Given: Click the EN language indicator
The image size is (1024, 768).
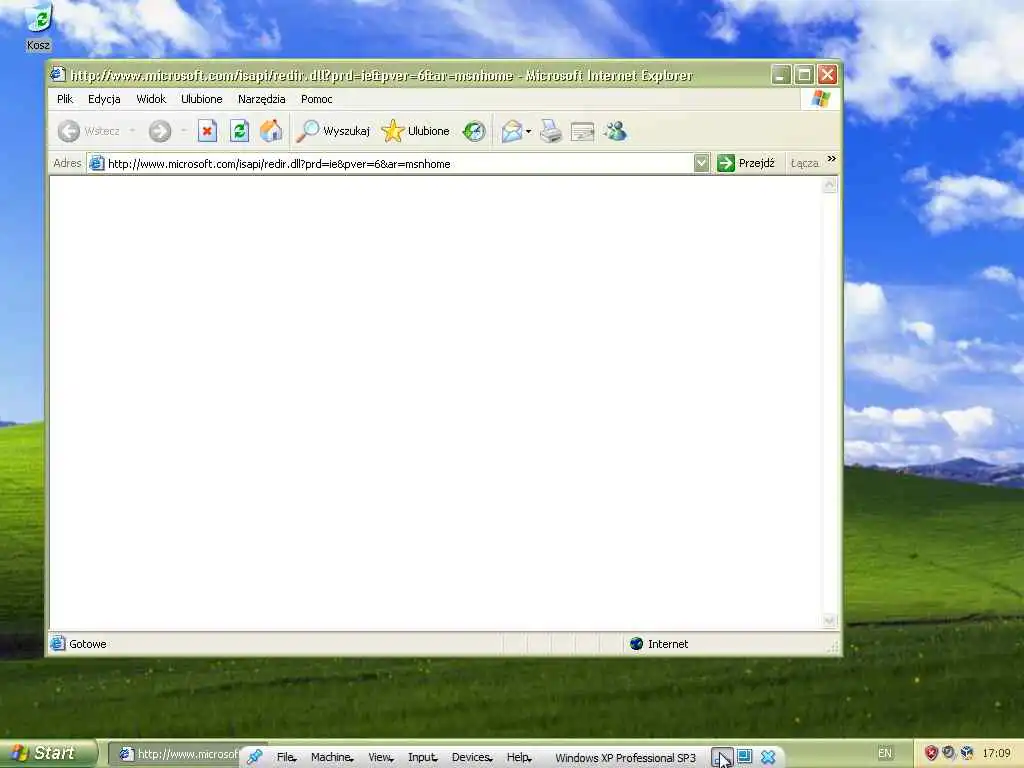Looking at the screenshot, I should 884,753.
